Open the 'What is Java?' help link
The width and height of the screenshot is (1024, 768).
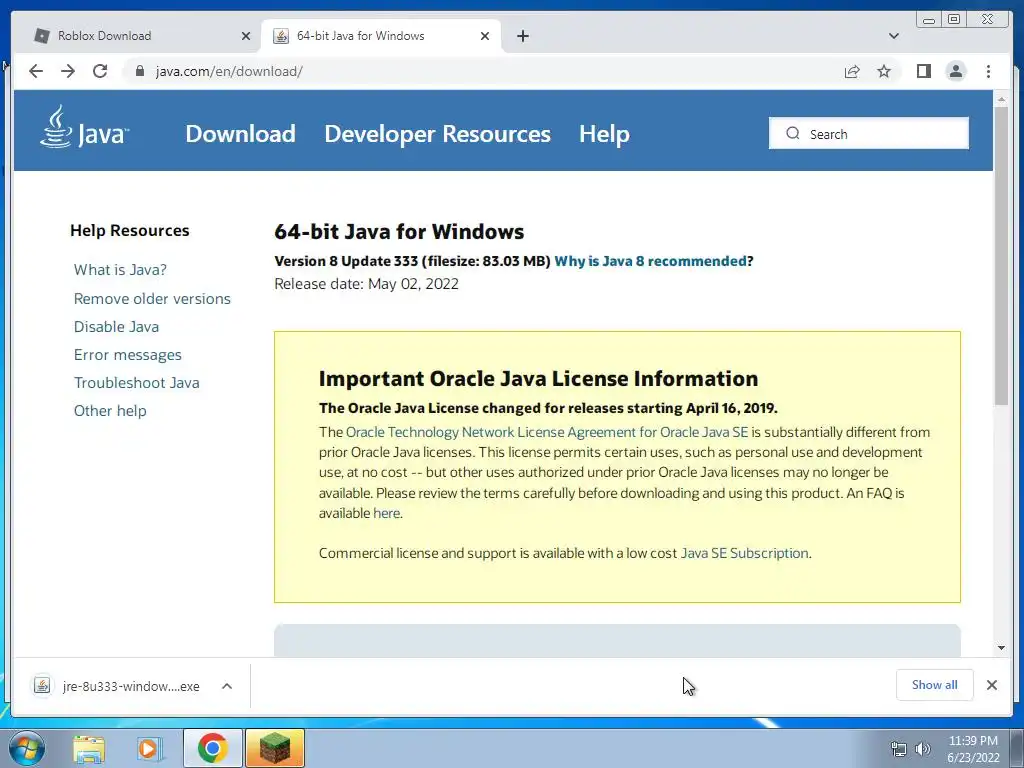120,270
